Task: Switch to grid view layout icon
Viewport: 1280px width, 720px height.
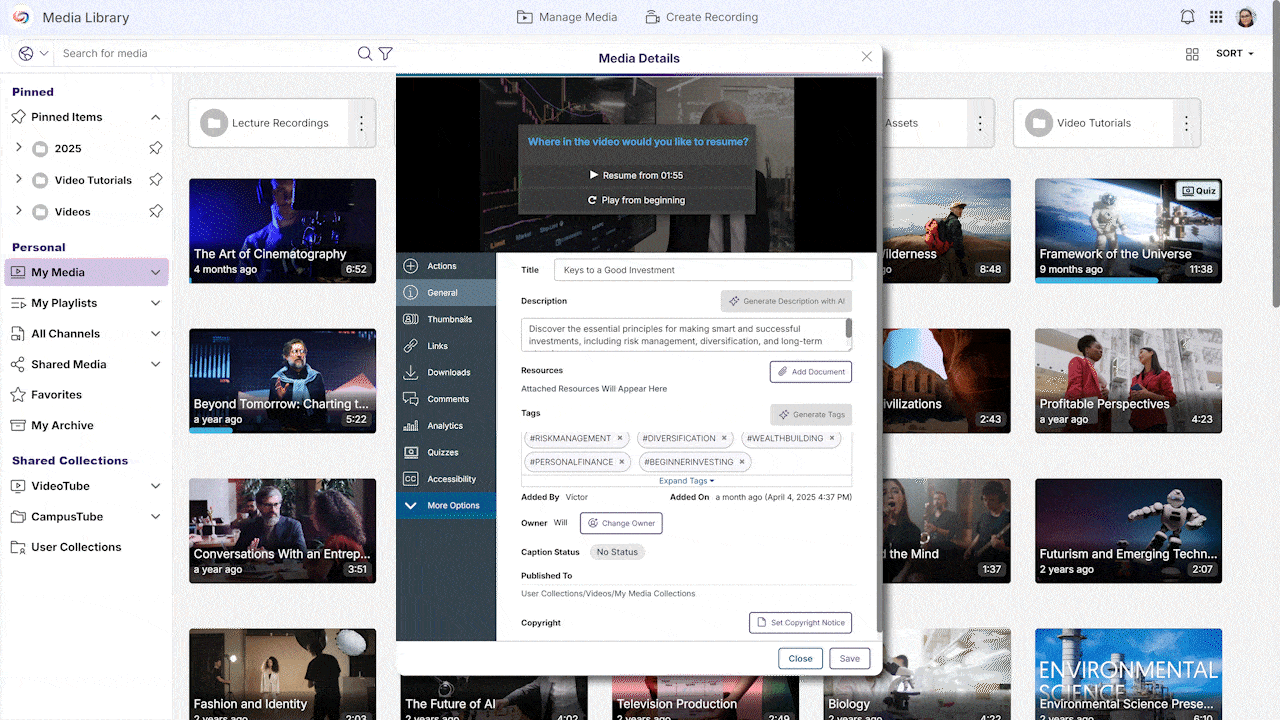Action: click(1192, 54)
